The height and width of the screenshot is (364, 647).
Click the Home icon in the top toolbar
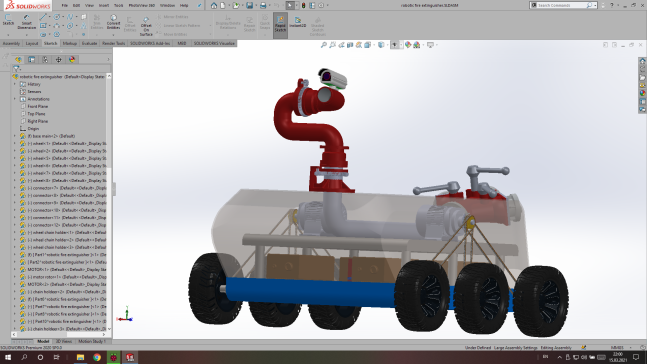click(214, 5)
